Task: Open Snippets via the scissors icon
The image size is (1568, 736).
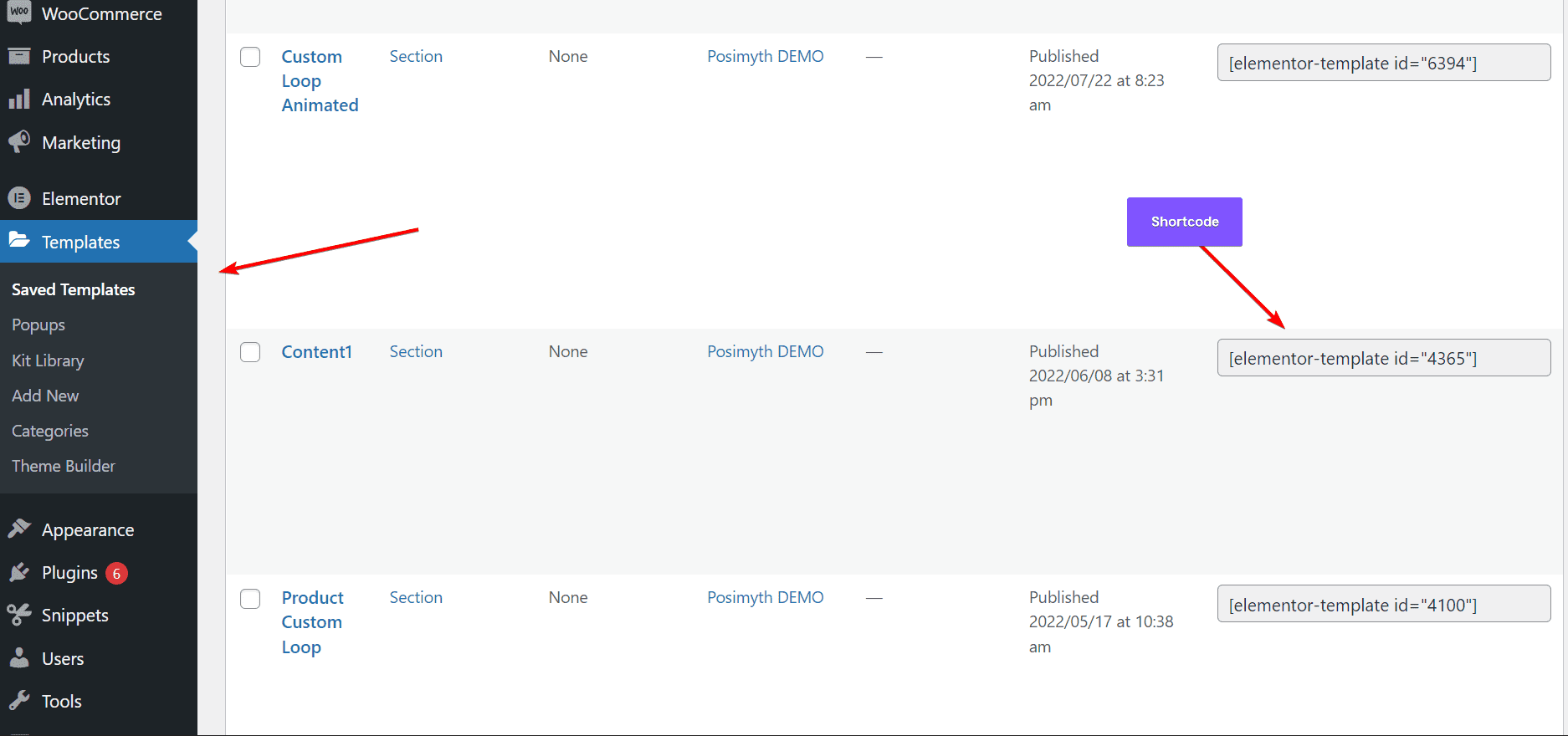Action: pyautogui.click(x=21, y=615)
